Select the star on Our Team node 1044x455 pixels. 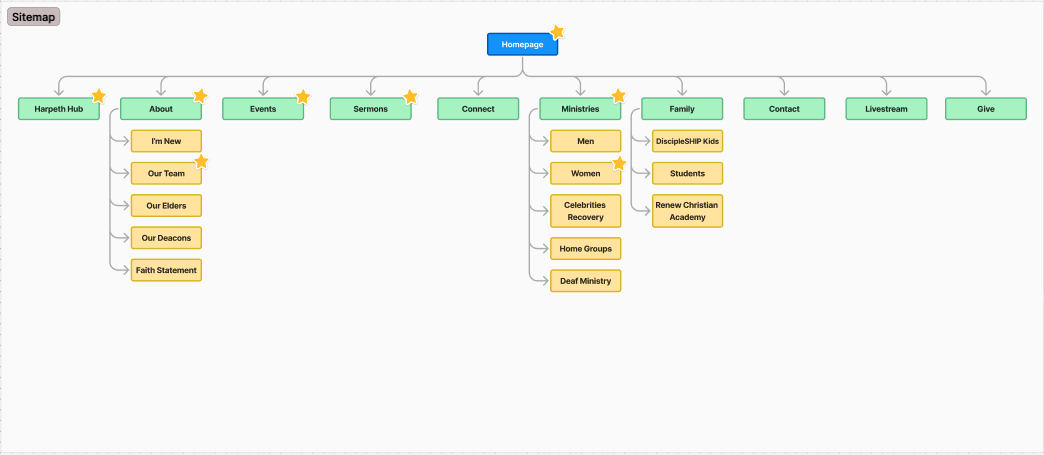point(201,161)
